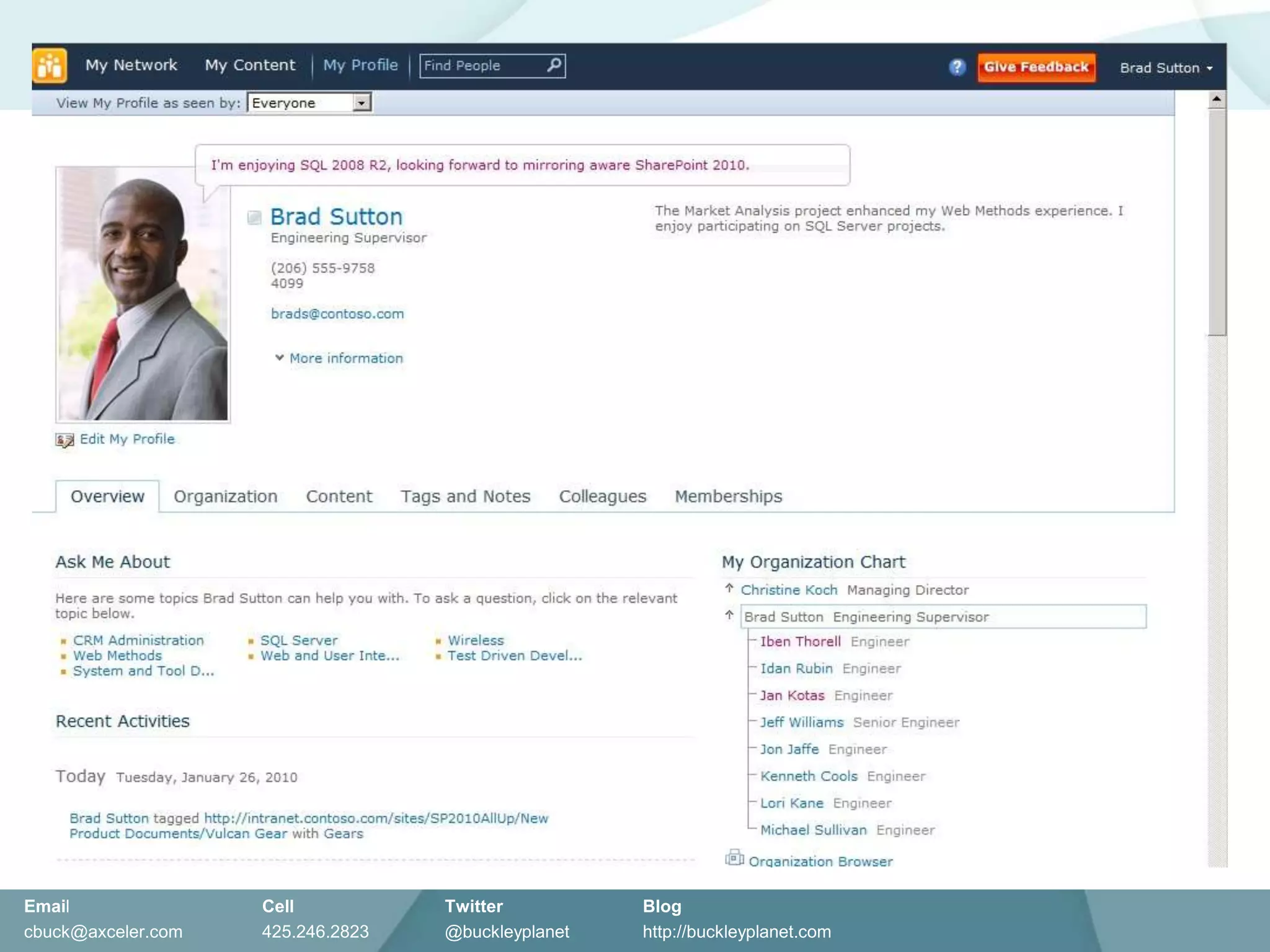Click Jan Kotas in the organization chart
The height and width of the screenshot is (952, 1270).
[x=792, y=695]
